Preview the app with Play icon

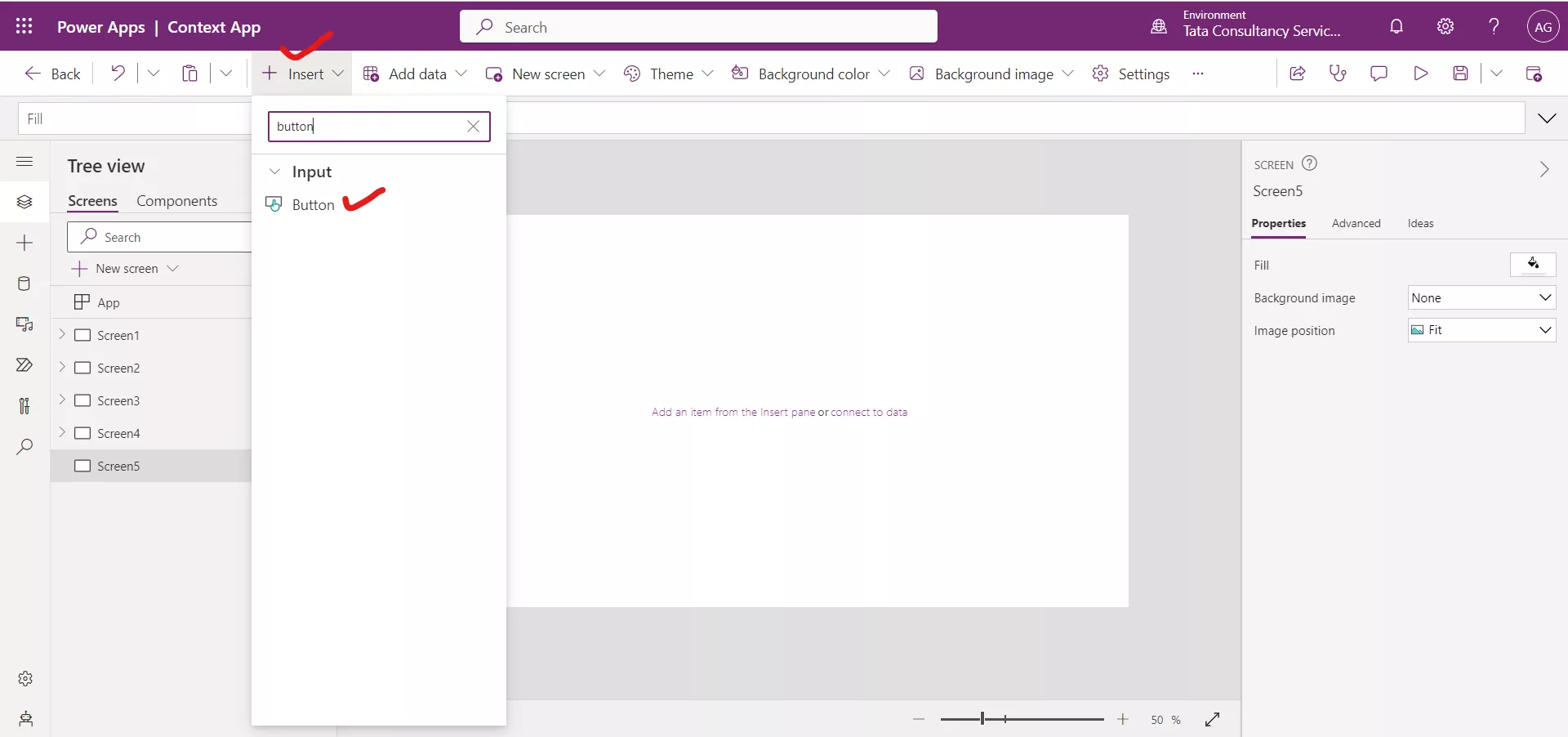pos(1420,74)
